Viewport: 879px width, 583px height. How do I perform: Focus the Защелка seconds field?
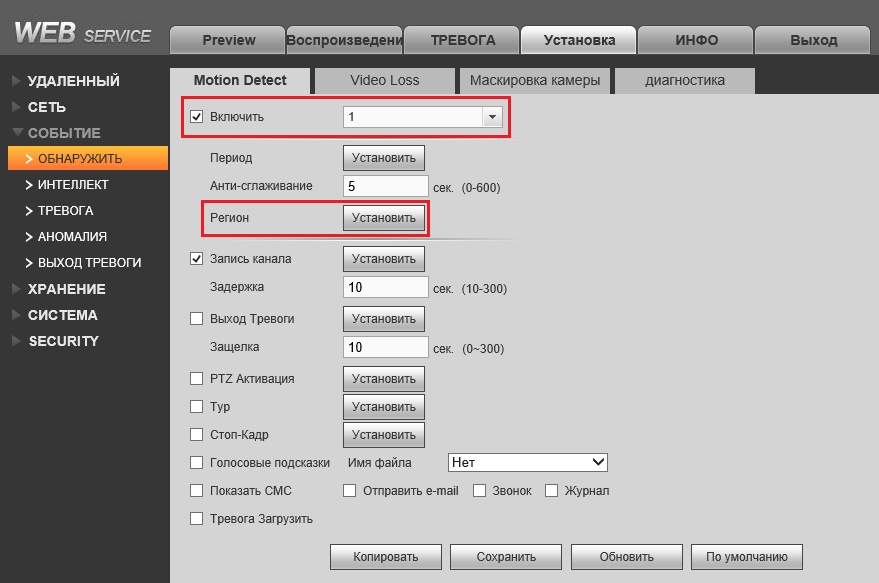[386, 347]
